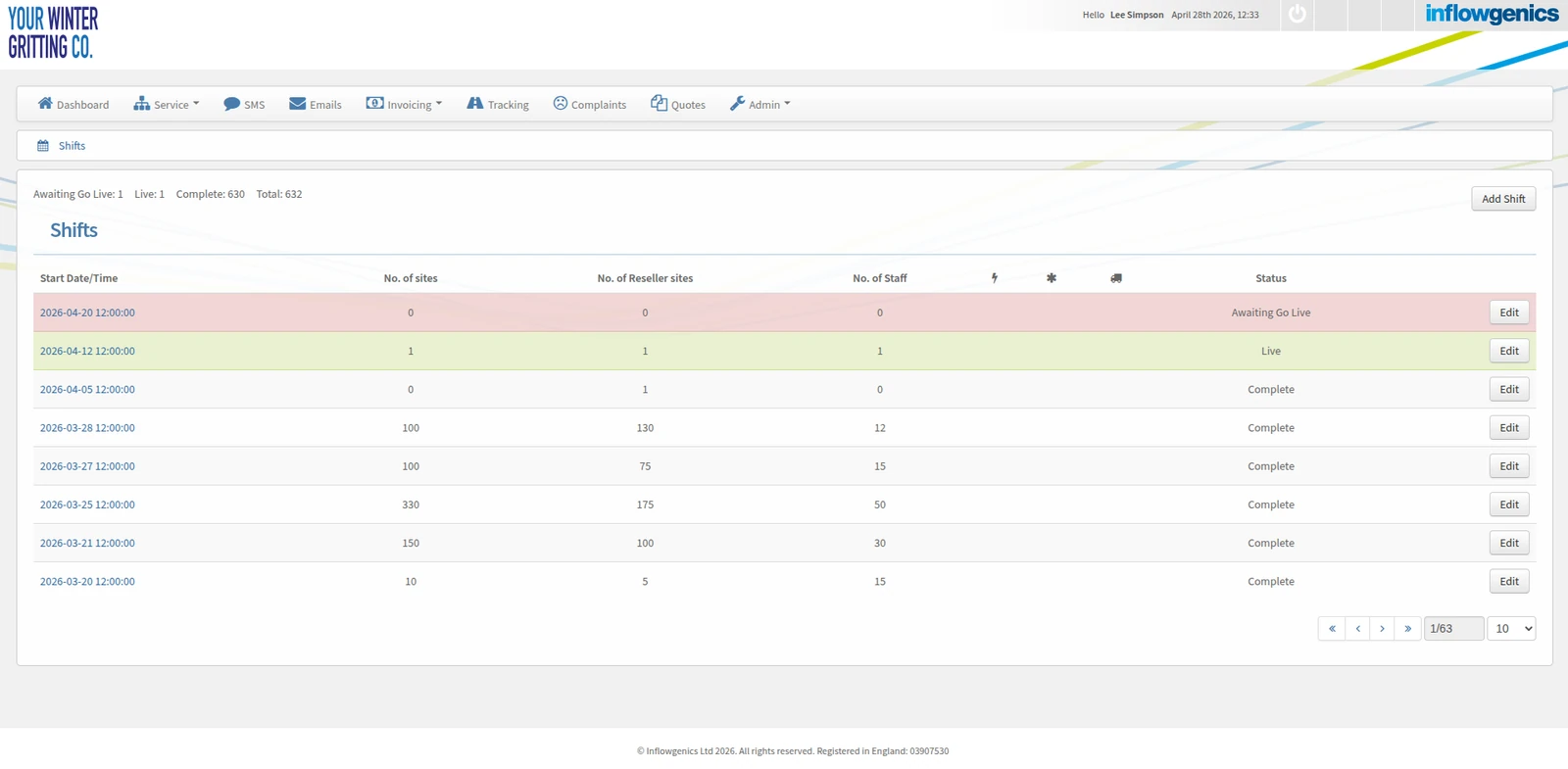Click the inflowgenics logo
1568x769 pixels.
point(1492,14)
